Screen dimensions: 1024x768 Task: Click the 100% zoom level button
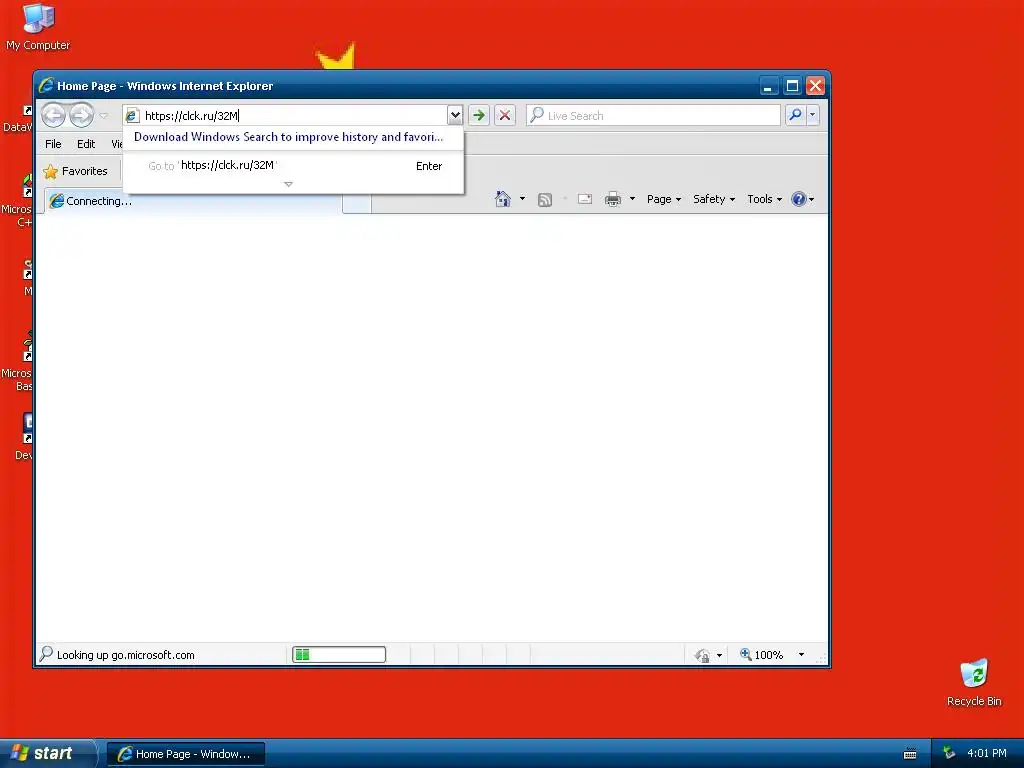tap(761, 654)
